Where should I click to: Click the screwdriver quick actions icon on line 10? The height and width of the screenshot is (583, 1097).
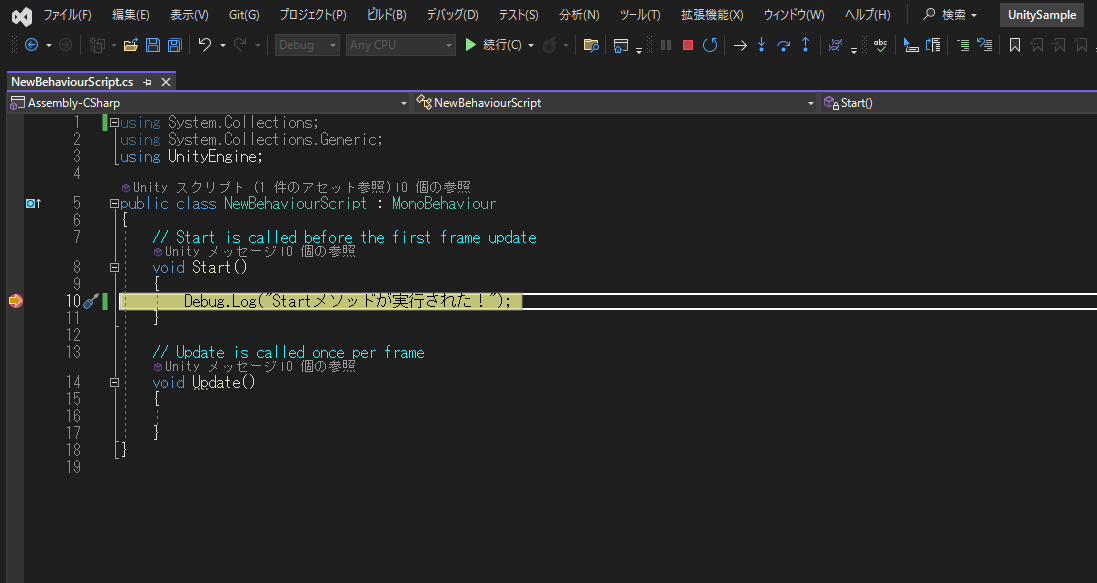[90, 302]
